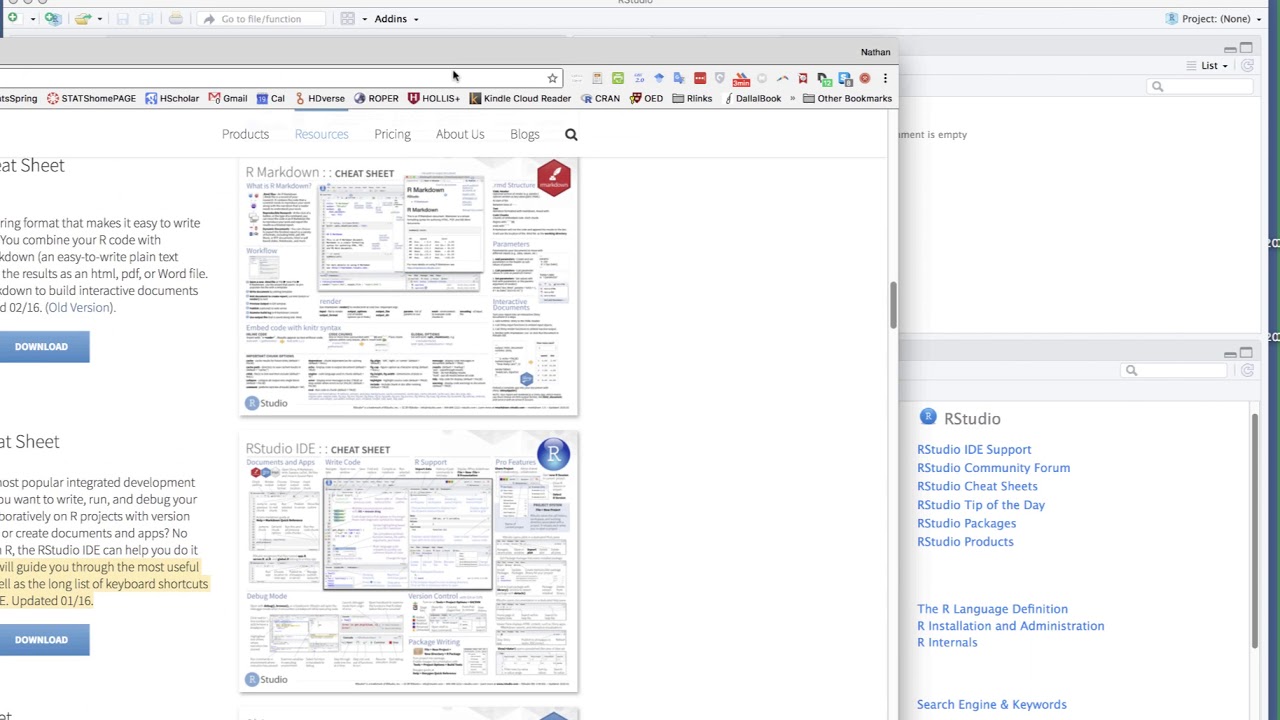Expand the panes layout dropdown arrow

[364, 19]
